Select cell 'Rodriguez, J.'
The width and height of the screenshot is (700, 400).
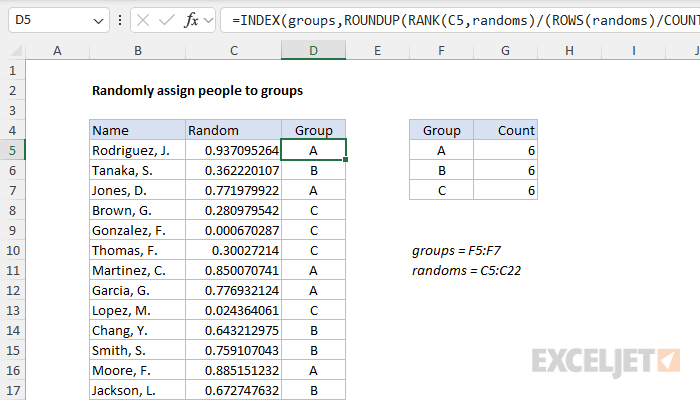coord(138,150)
